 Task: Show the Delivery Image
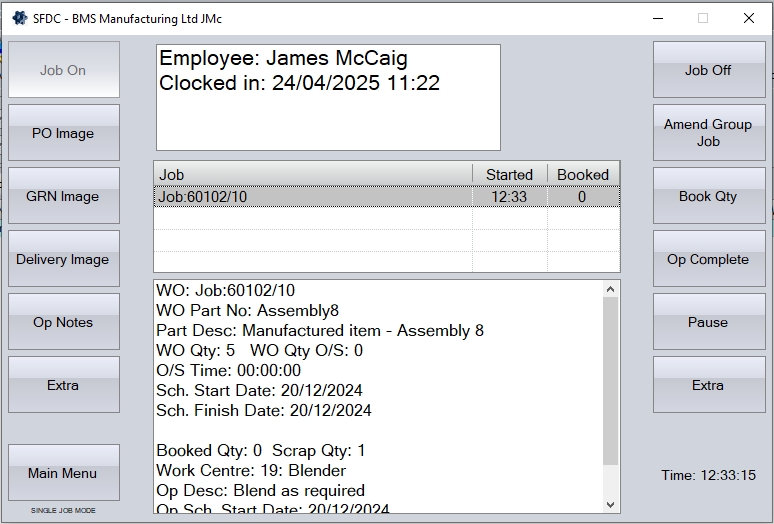pyautogui.click(x=63, y=259)
